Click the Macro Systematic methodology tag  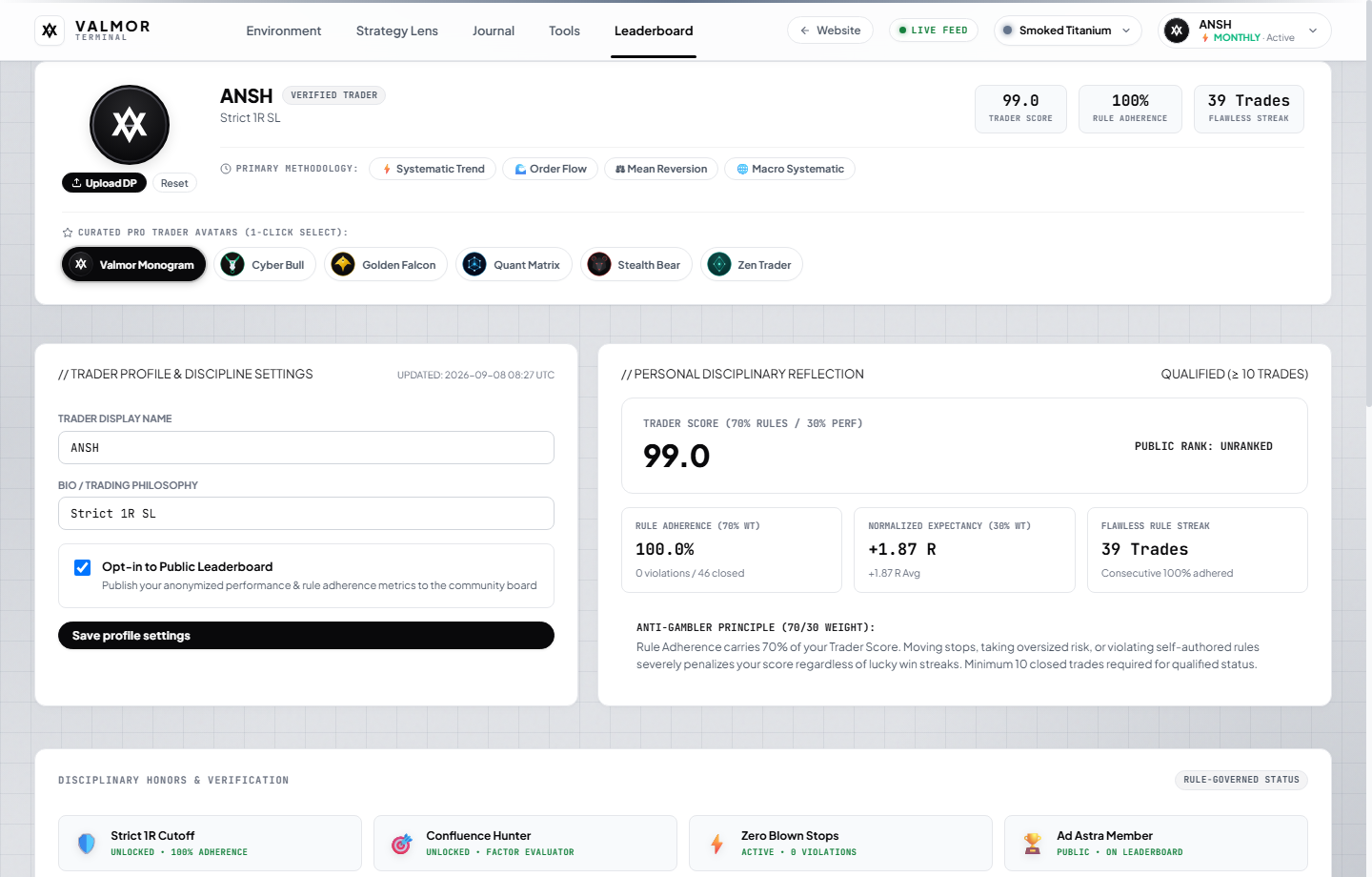[x=790, y=169]
